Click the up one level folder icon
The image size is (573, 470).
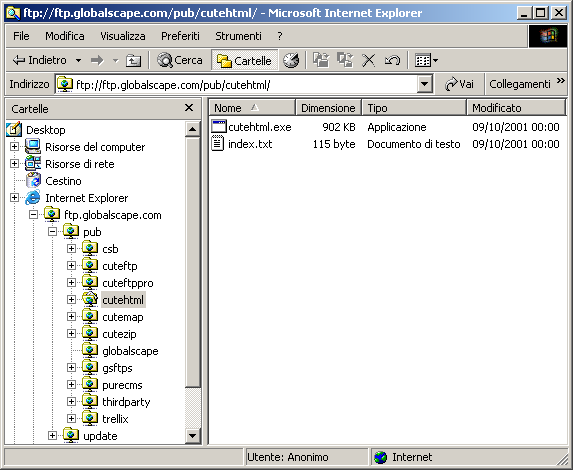[133, 60]
